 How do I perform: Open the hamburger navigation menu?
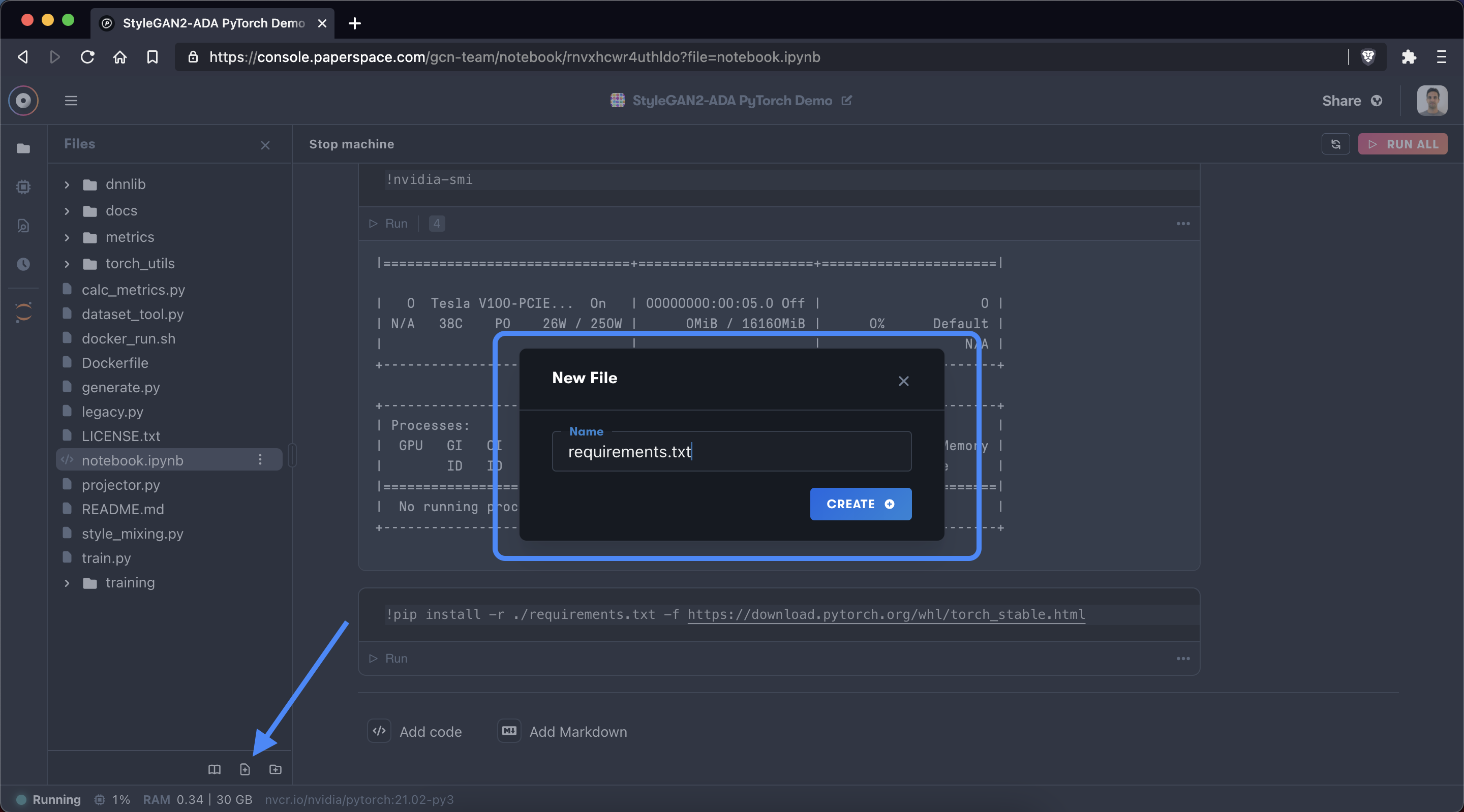(x=71, y=101)
